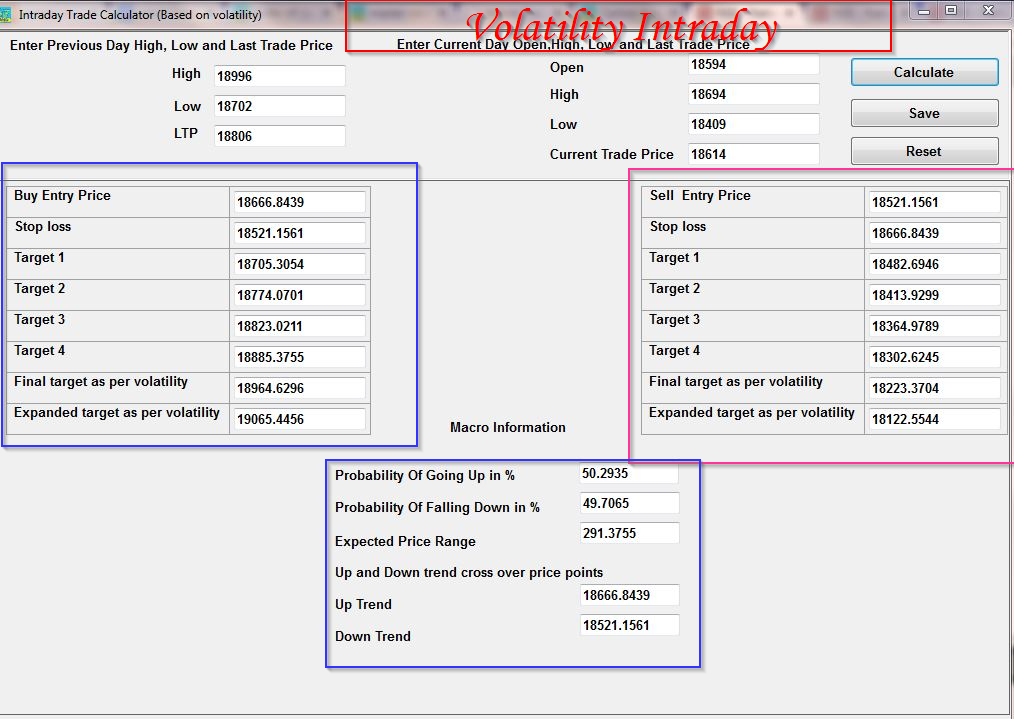This screenshot has width=1014, height=719.
Task: Click the previous day Low input field
Action: [278, 106]
